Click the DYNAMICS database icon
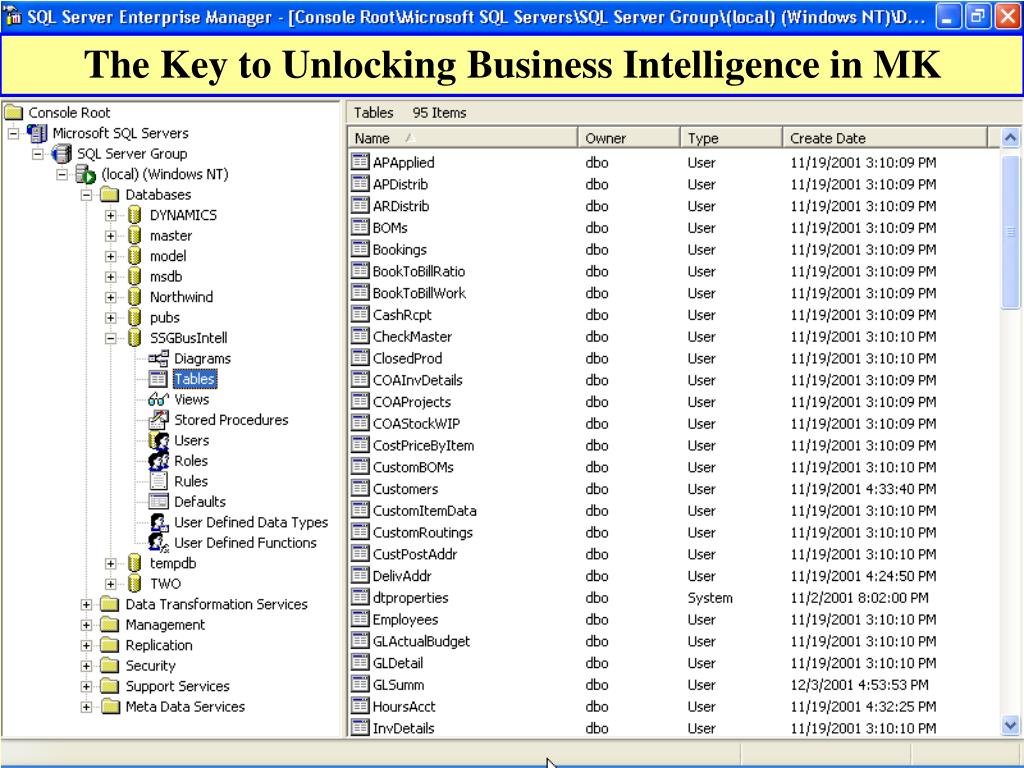The width and height of the screenshot is (1024, 768). click(135, 215)
